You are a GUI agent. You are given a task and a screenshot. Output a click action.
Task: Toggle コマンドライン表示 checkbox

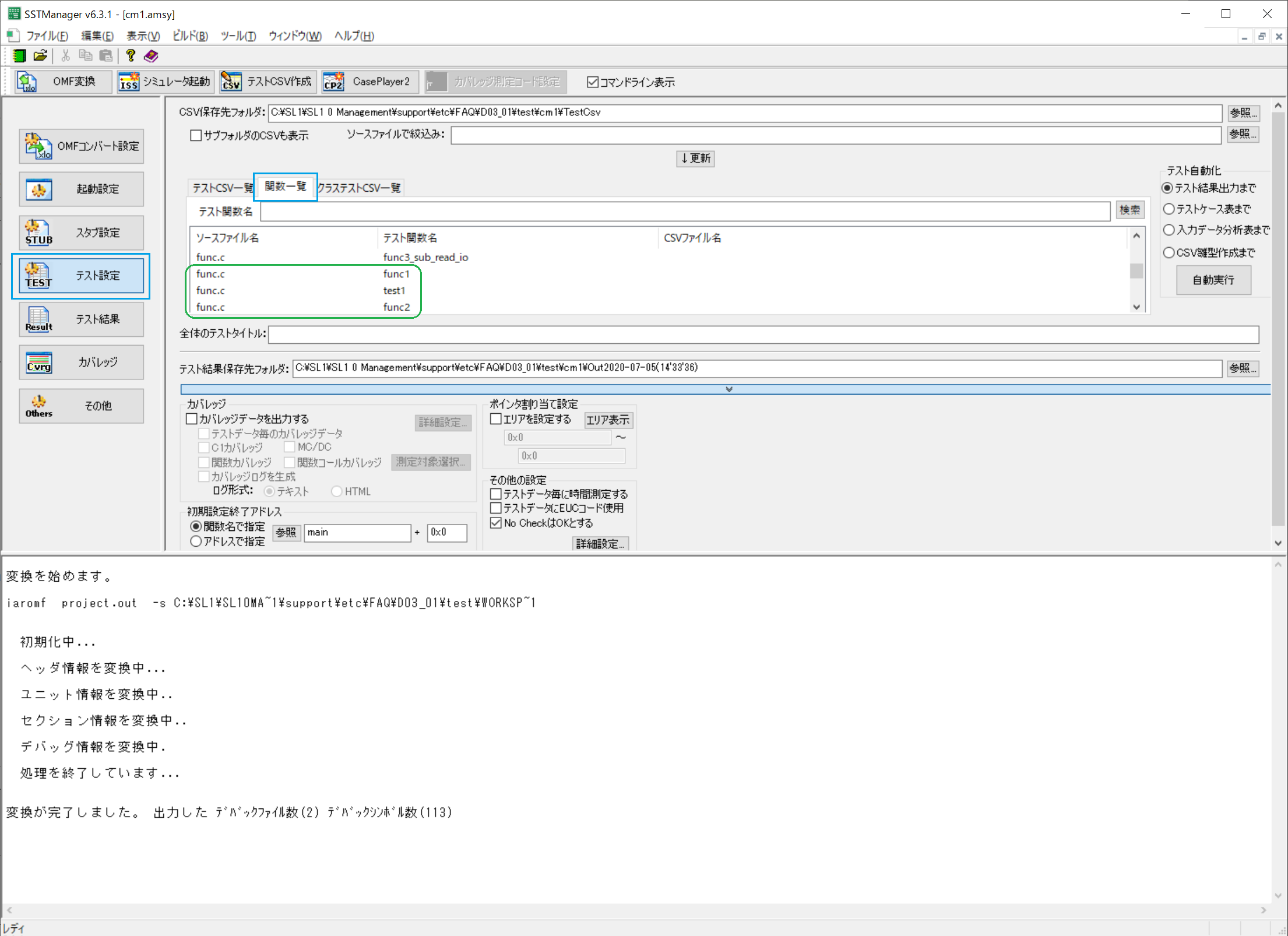tap(593, 82)
